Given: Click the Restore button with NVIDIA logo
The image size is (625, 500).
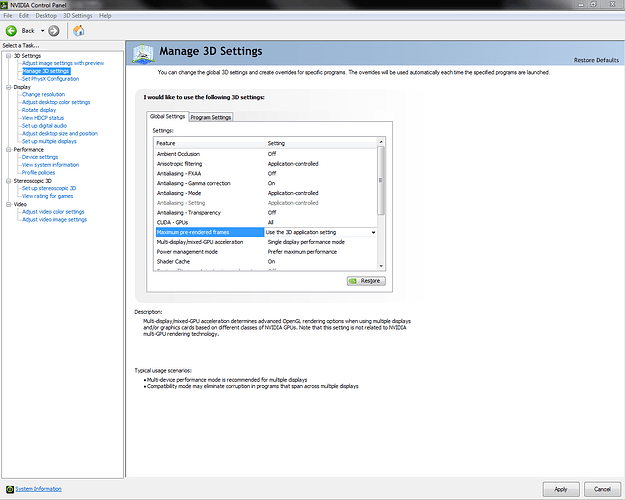Looking at the screenshot, I should coord(366,281).
